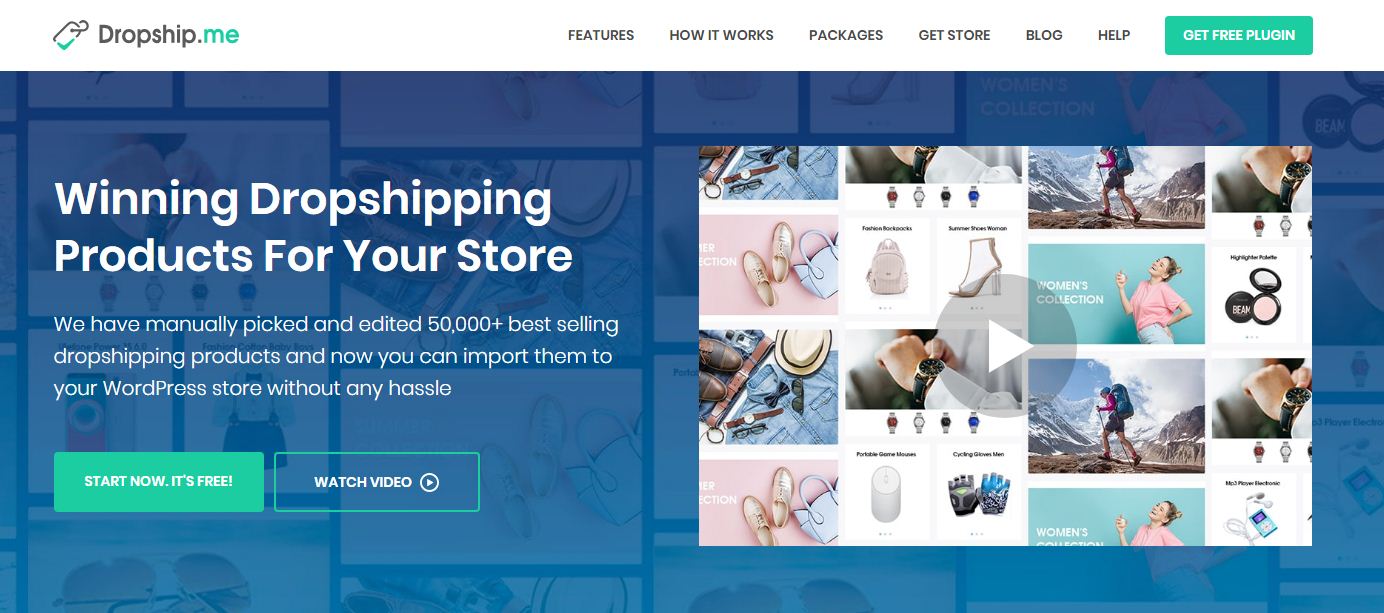The height and width of the screenshot is (613, 1384).
Task: Select Get Store in the navigation
Action: pyautogui.click(x=954, y=35)
